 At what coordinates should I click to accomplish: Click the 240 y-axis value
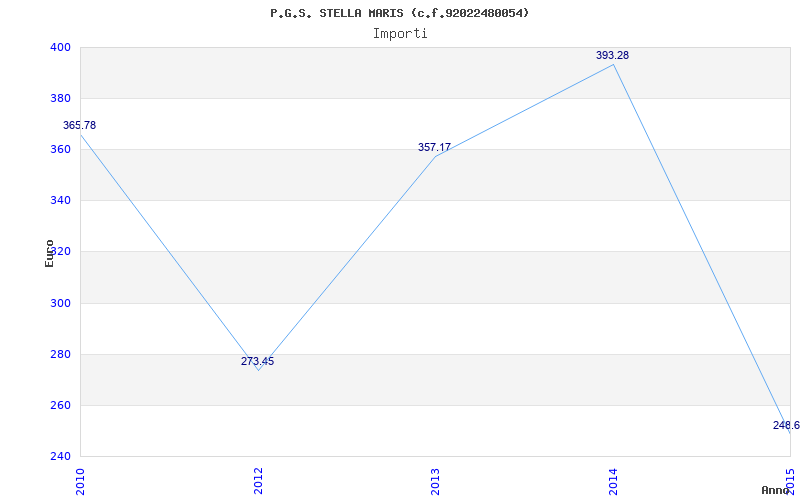tap(60, 456)
